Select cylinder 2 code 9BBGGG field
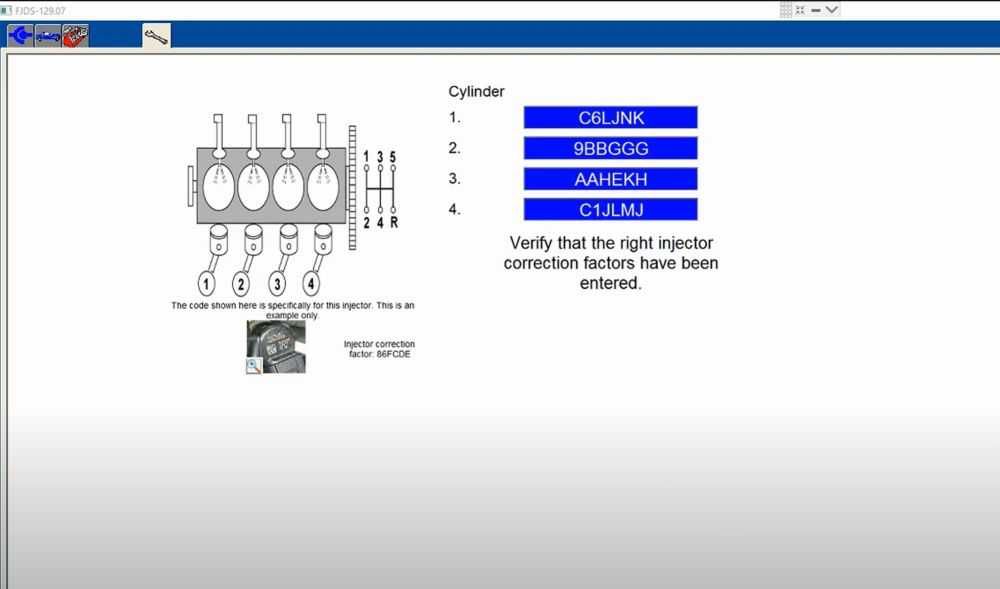The width and height of the screenshot is (1000, 589). 610,149
